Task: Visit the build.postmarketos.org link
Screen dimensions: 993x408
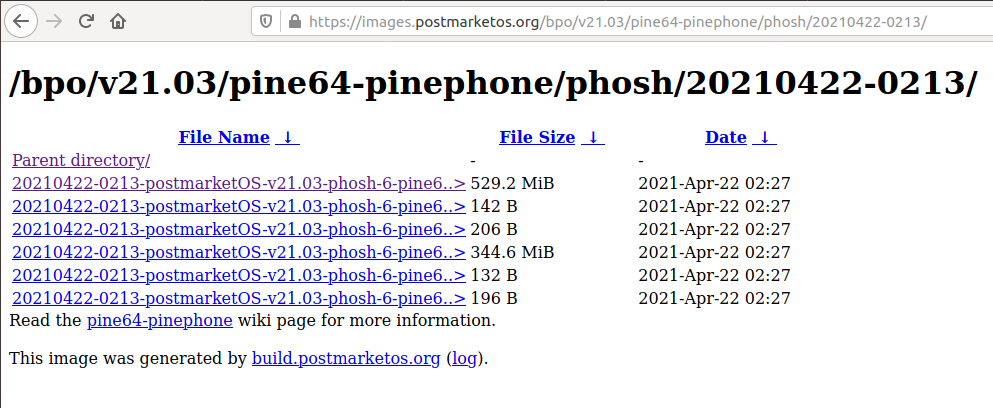Action: coord(346,359)
